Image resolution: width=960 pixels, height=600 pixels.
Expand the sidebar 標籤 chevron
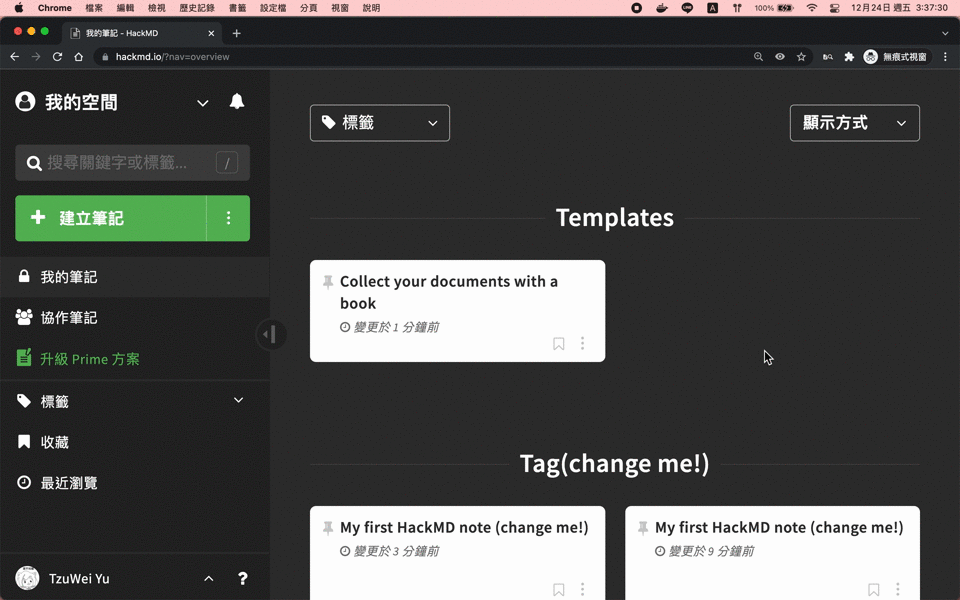(239, 400)
